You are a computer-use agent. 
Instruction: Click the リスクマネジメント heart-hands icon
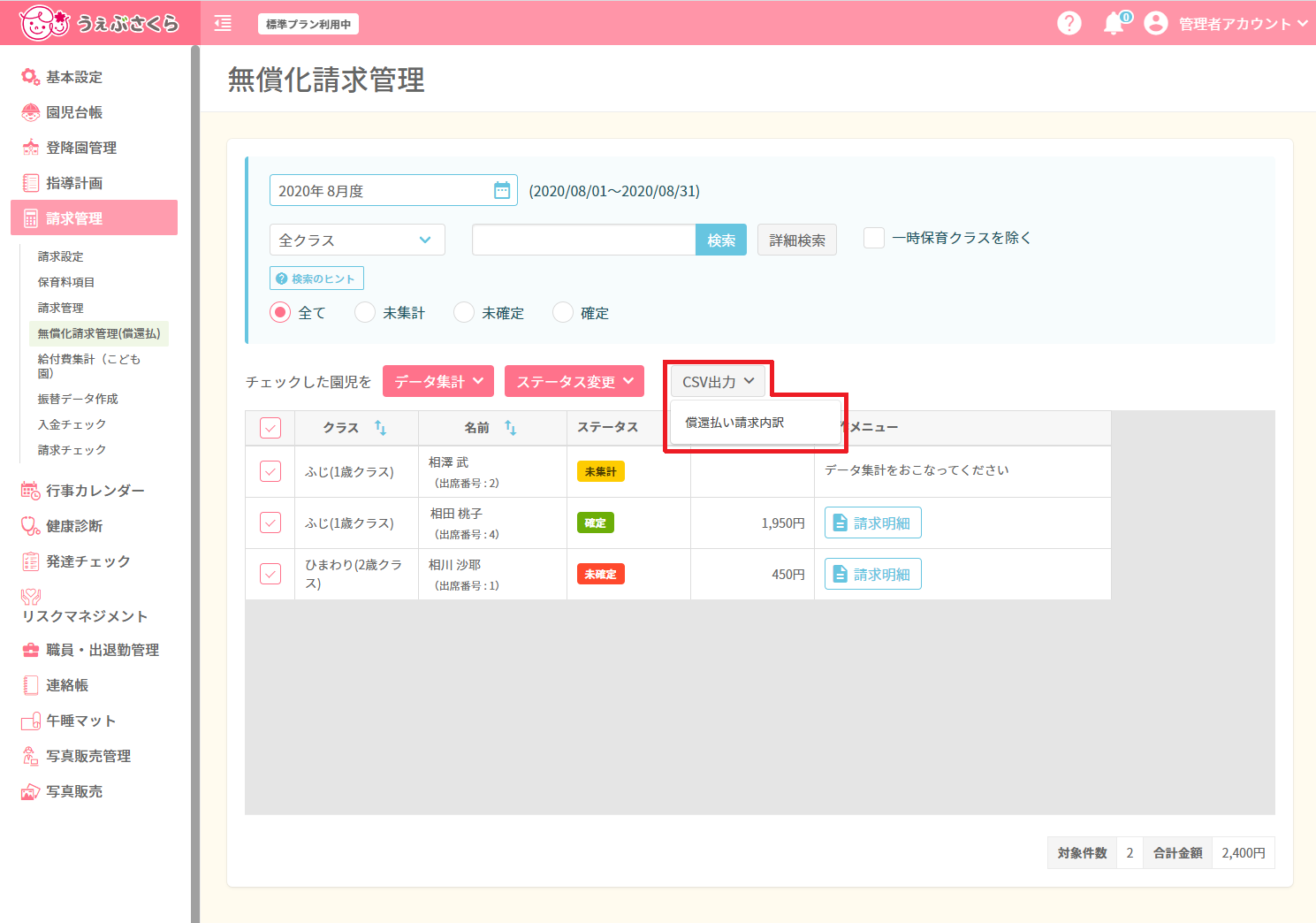31,597
